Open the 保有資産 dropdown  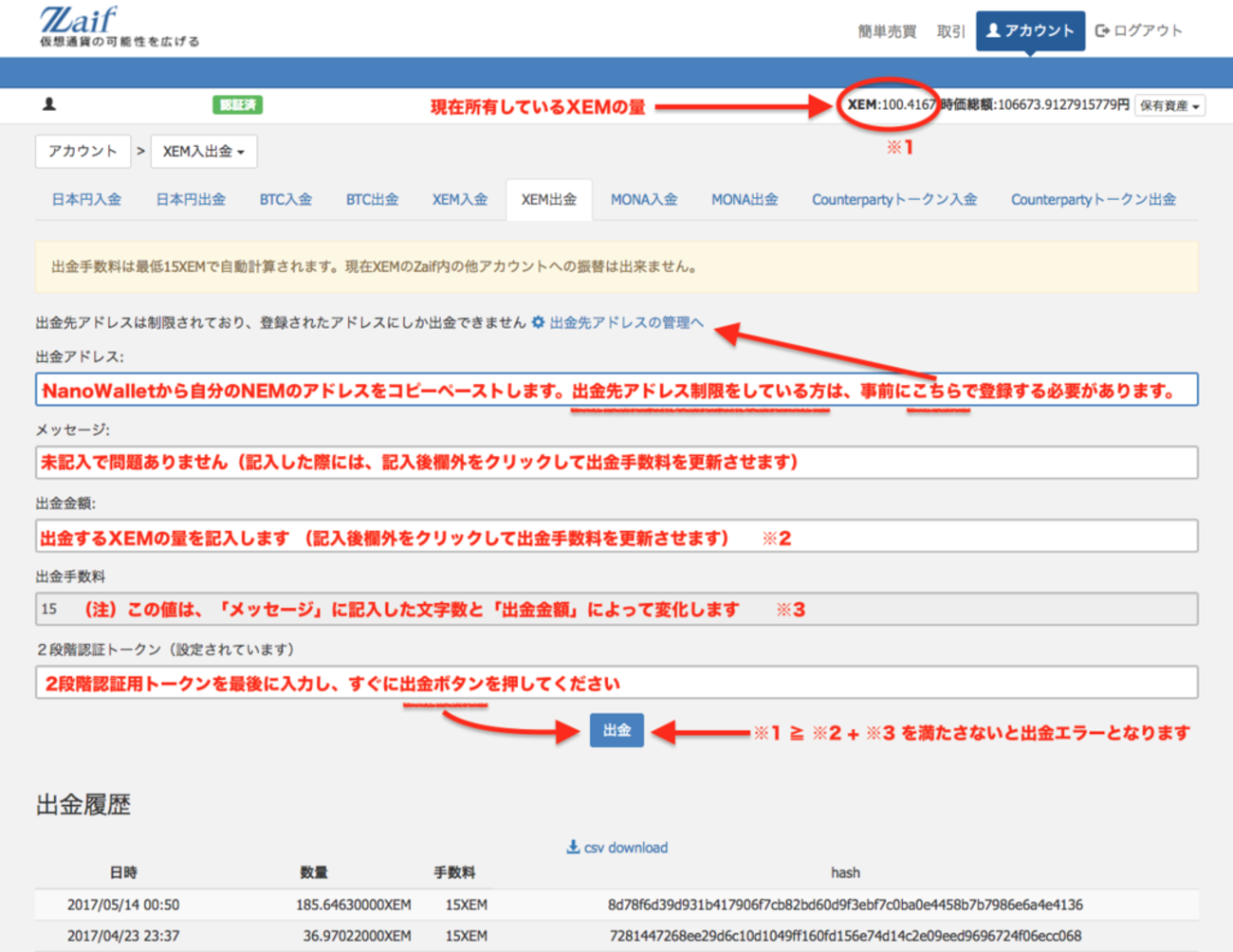(1170, 105)
